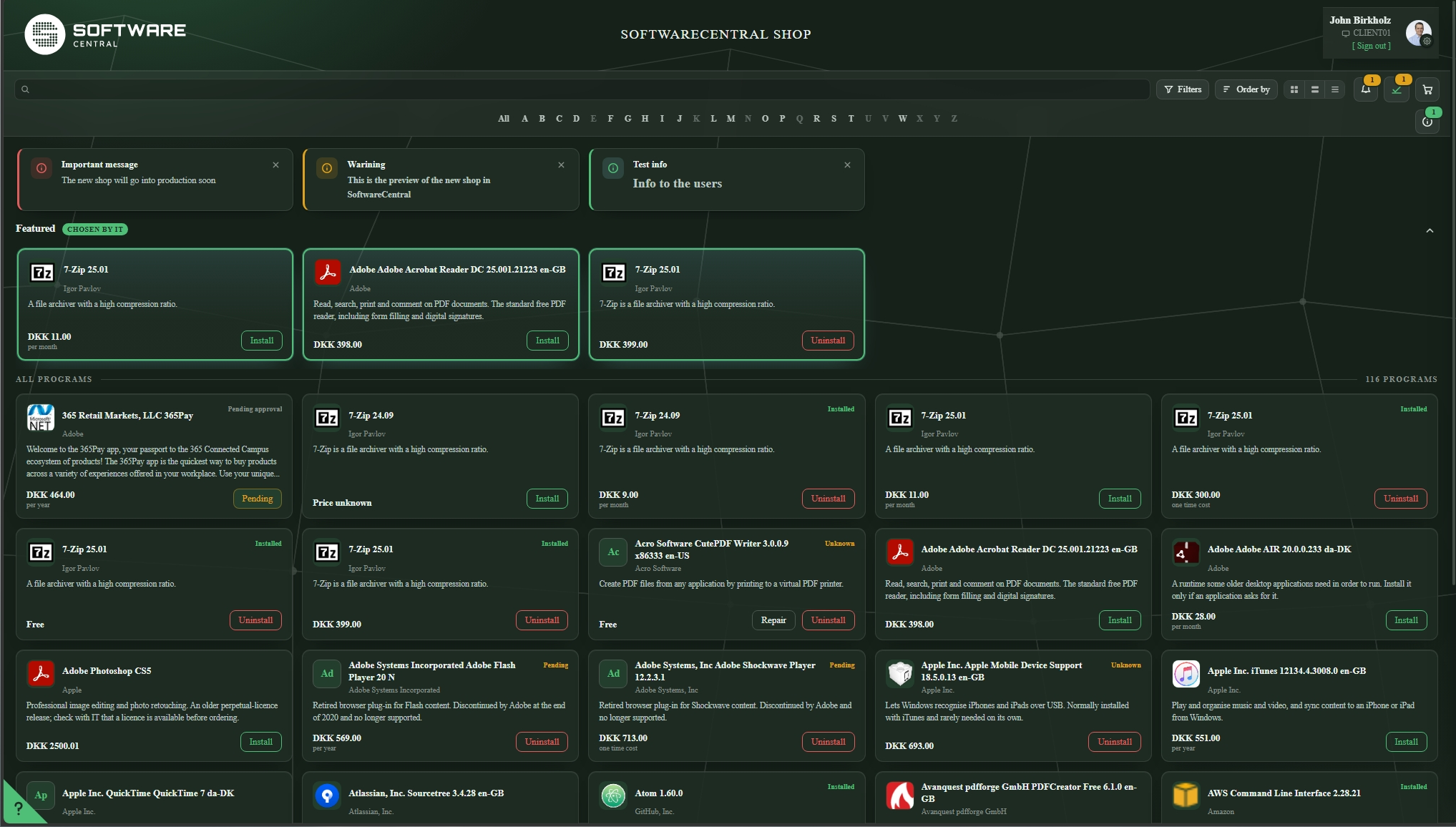
Task: Click Pending button on 365Pay card
Action: tap(258, 499)
